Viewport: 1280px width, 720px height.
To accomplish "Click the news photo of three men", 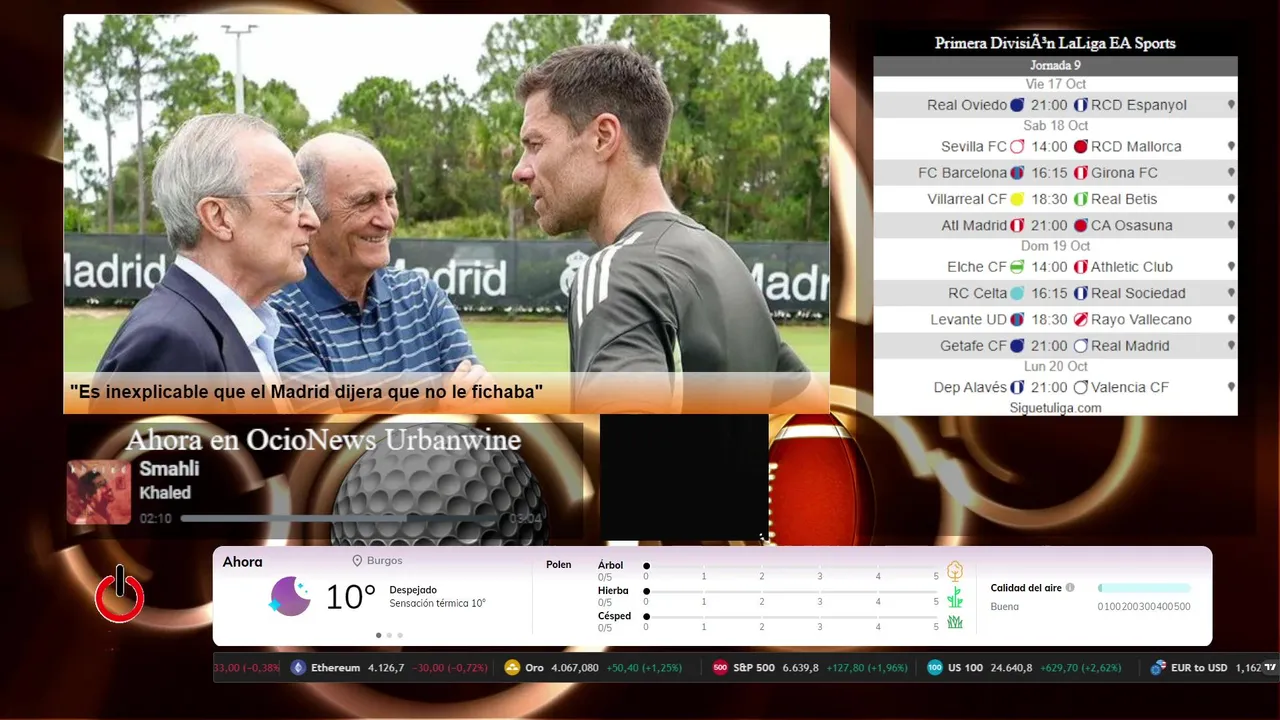I will pyautogui.click(x=446, y=193).
